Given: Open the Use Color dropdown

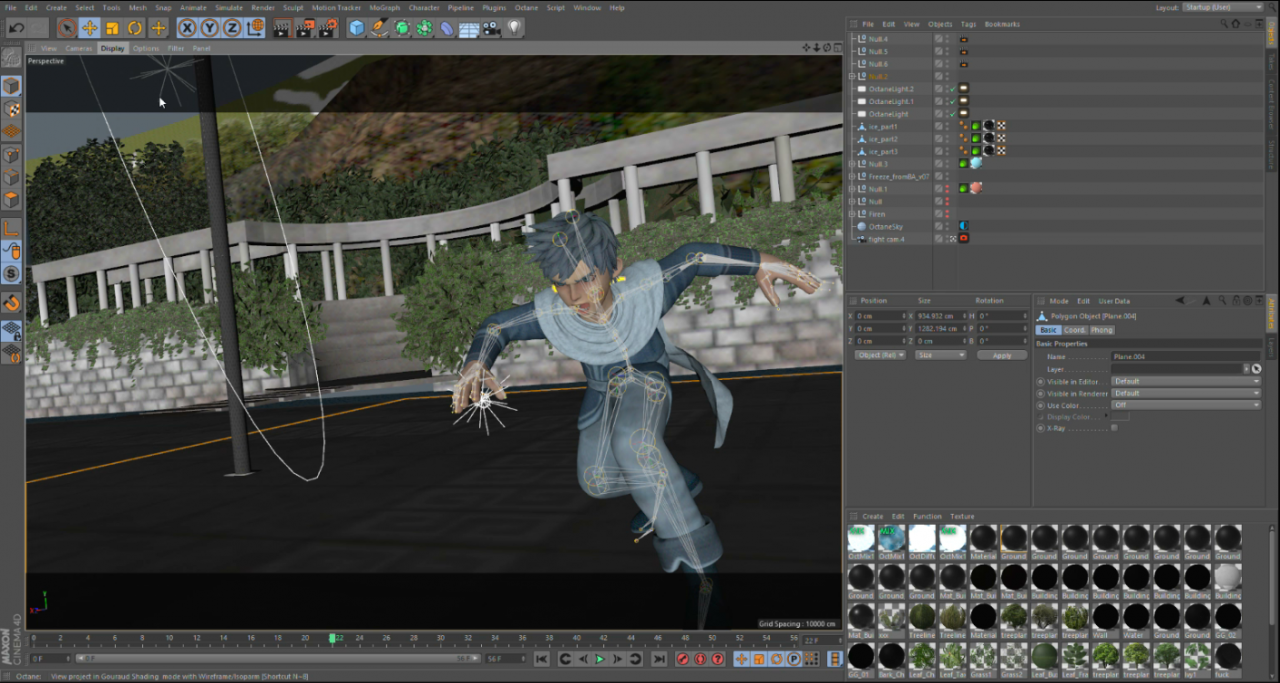Looking at the screenshot, I should click(x=1185, y=405).
